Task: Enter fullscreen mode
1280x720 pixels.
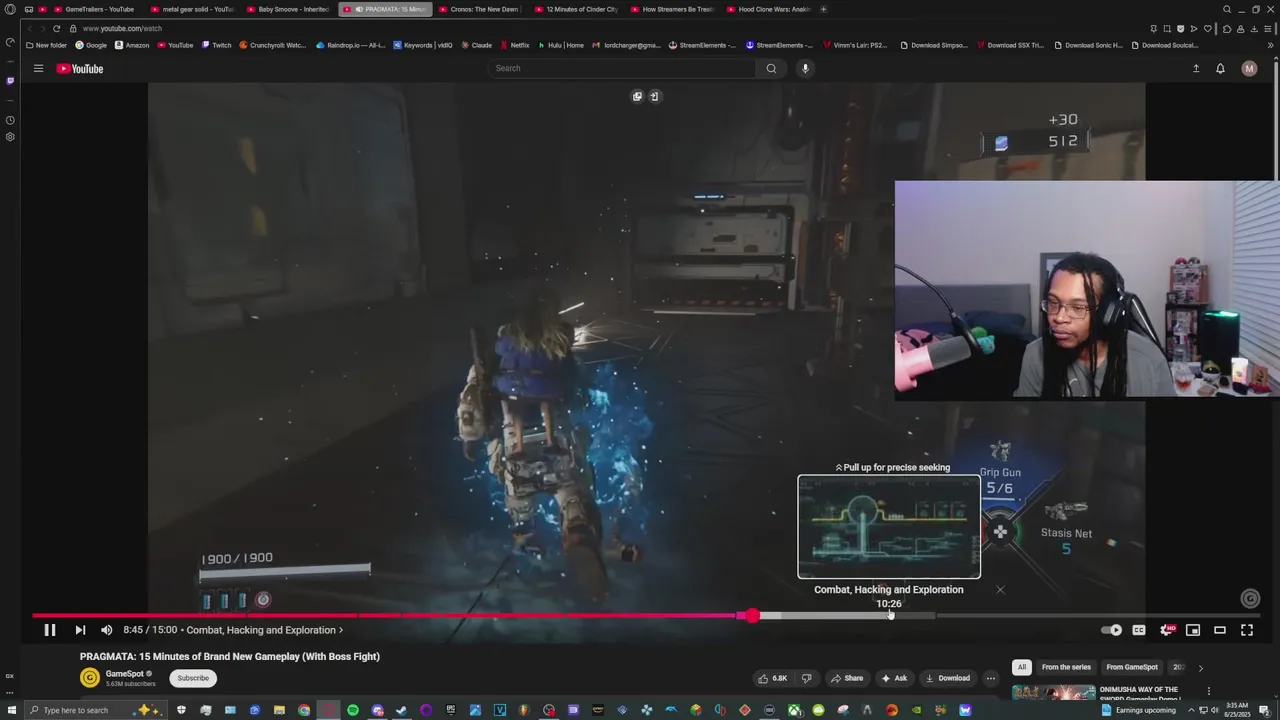Action: (x=1247, y=630)
